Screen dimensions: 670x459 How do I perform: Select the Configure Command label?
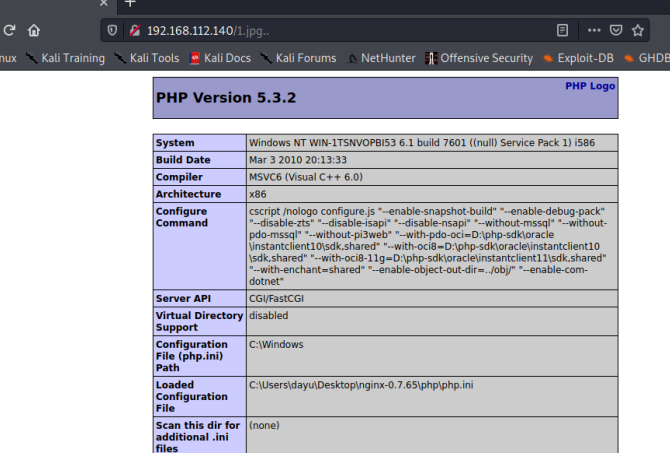(182, 217)
